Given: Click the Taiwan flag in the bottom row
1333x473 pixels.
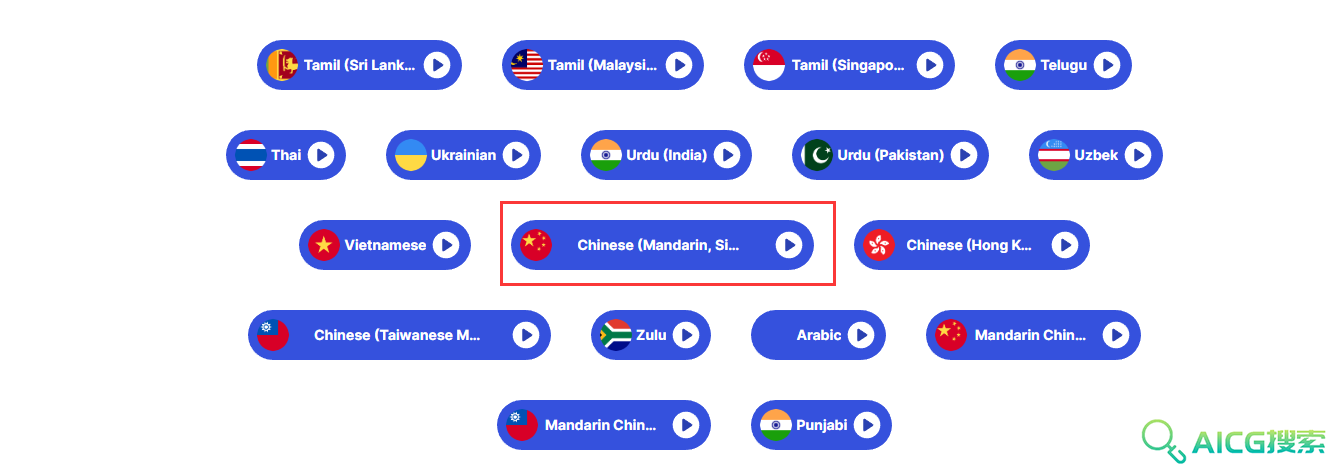Looking at the screenshot, I should tap(522, 425).
